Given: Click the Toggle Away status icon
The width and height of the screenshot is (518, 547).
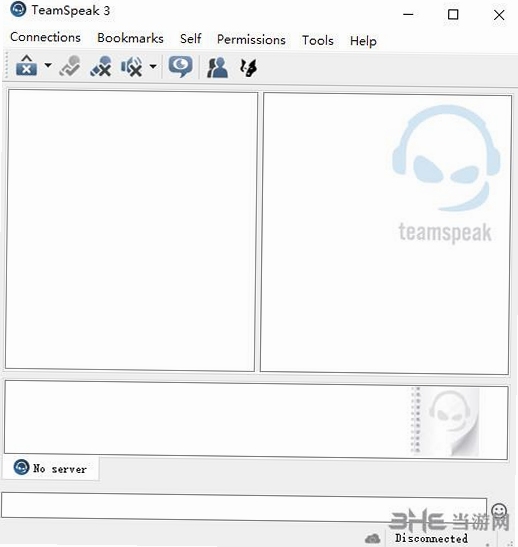Looking at the screenshot, I should pos(70,66).
